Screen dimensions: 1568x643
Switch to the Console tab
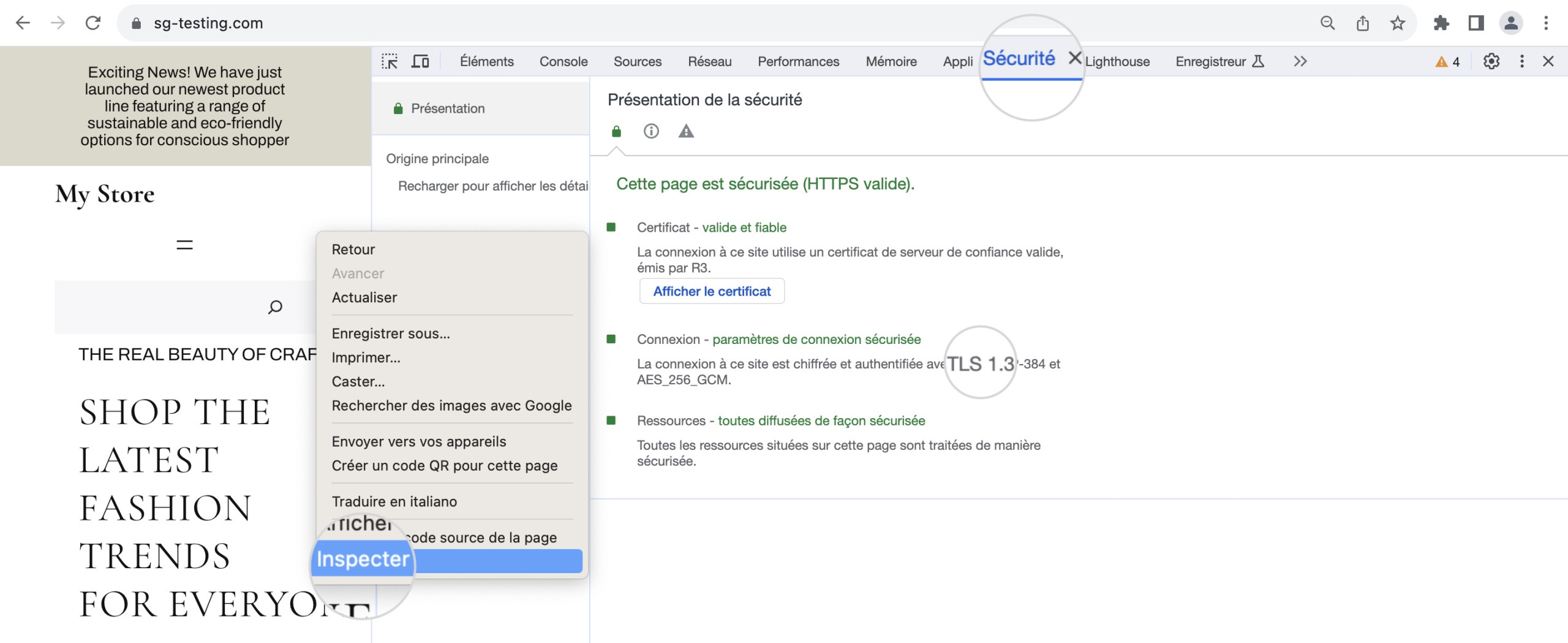[563, 61]
